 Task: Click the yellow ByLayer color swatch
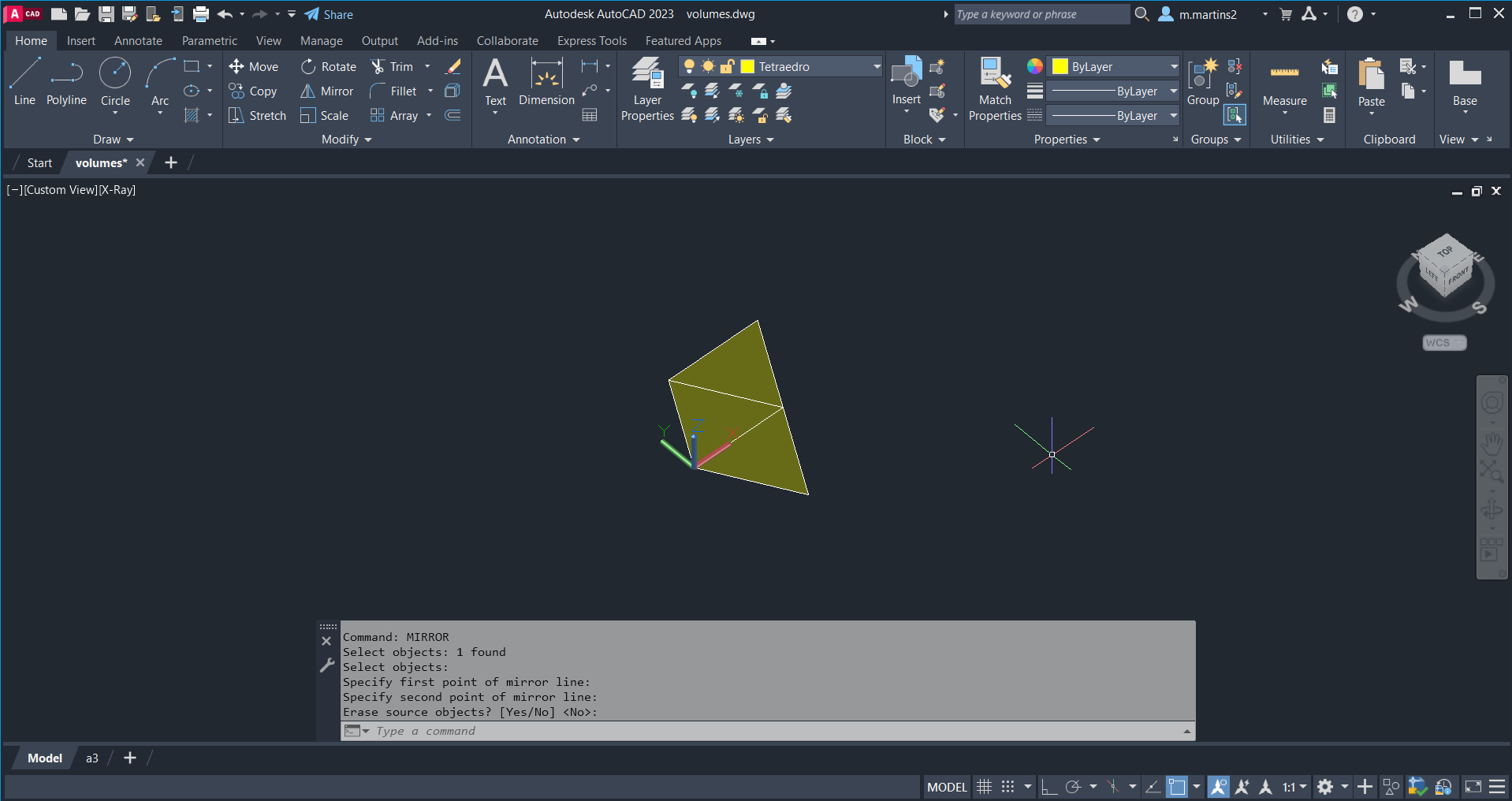coord(1060,67)
